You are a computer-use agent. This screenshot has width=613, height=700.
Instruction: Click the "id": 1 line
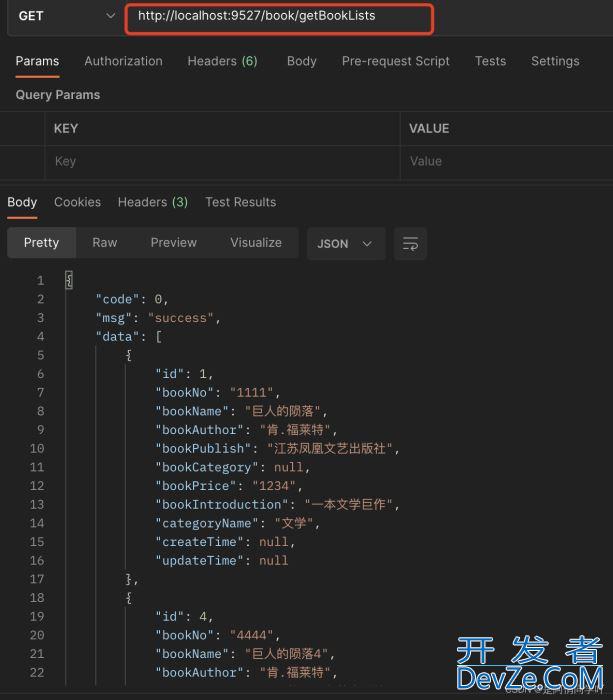pos(184,374)
